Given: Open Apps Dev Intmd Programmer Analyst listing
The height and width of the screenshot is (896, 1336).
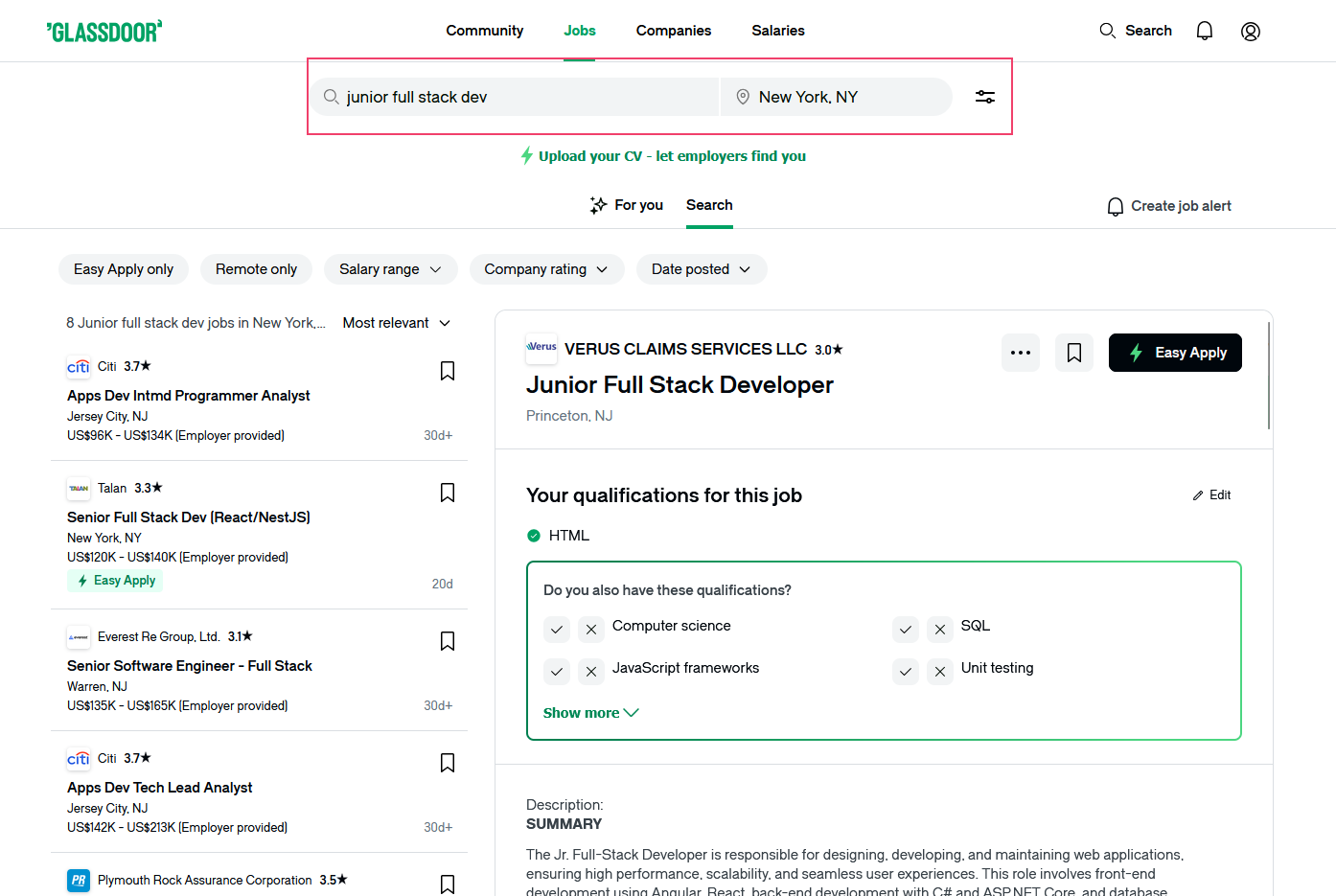Looking at the screenshot, I should [x=189, y=396].
